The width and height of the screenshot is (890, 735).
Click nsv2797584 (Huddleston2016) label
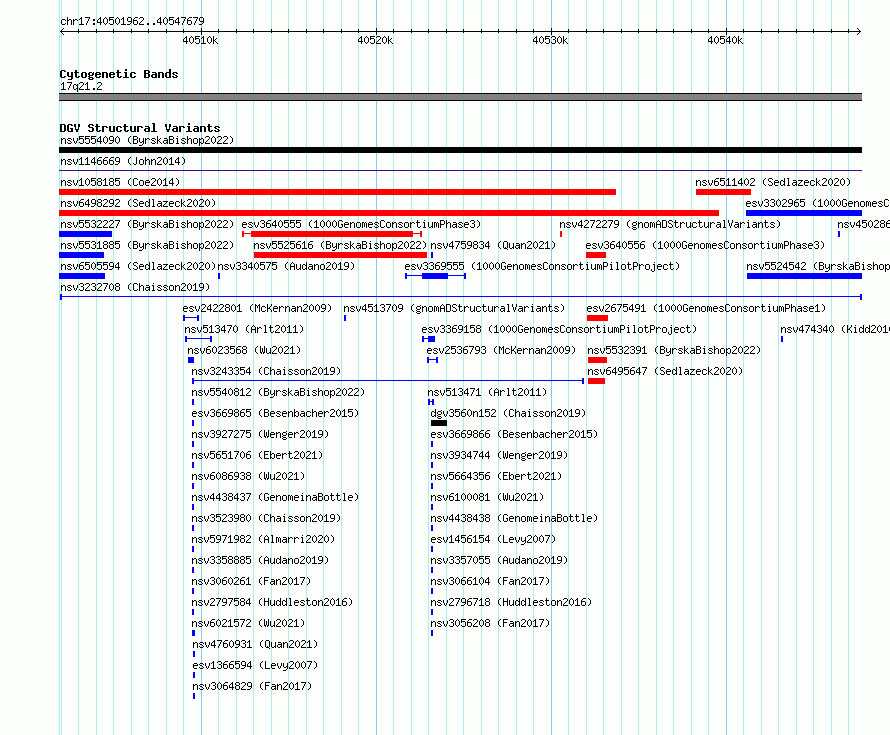[x=272, y=602]
